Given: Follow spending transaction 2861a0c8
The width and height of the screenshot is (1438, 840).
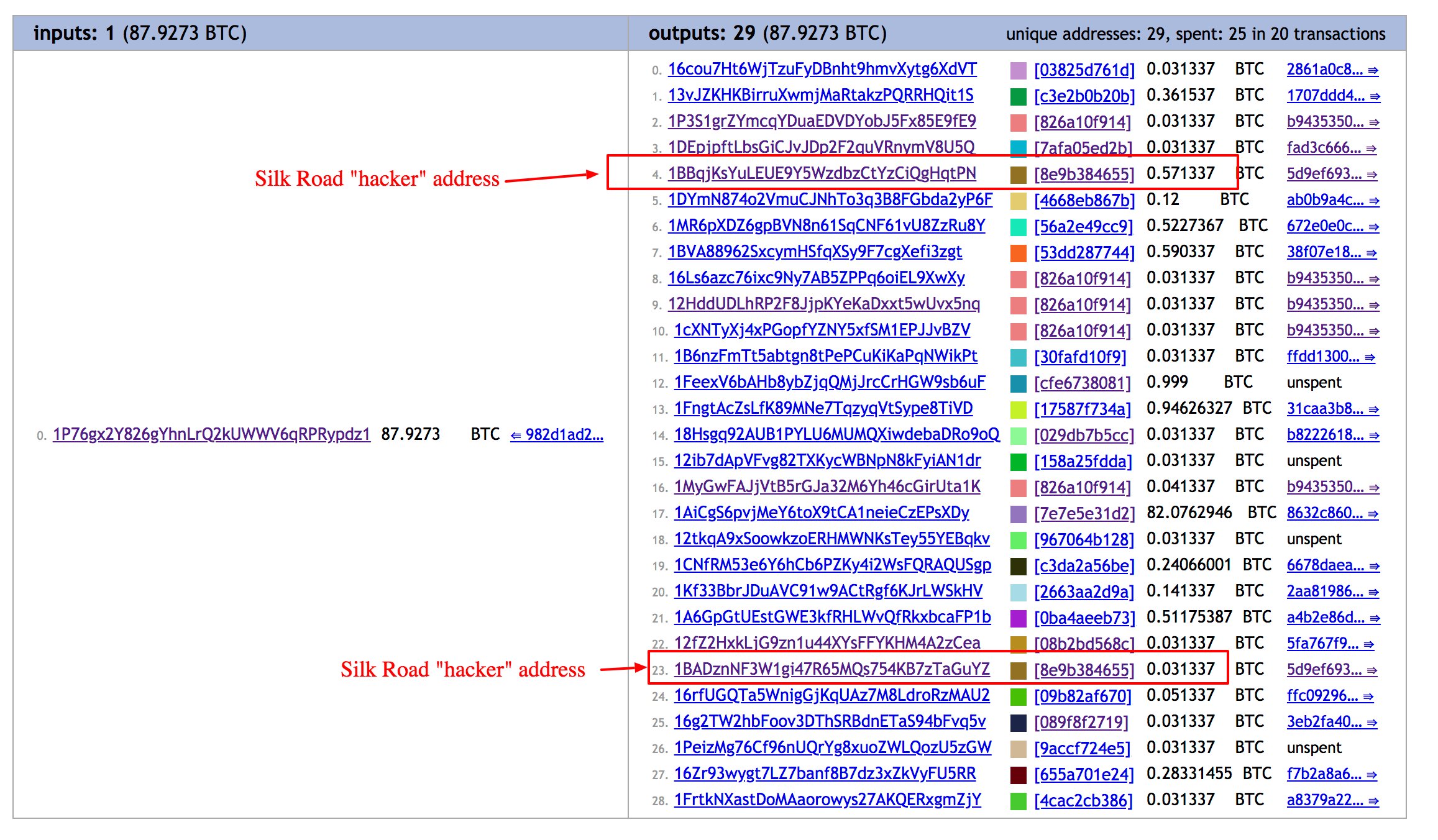Looking at the screenshot, I should [1332, 69].
